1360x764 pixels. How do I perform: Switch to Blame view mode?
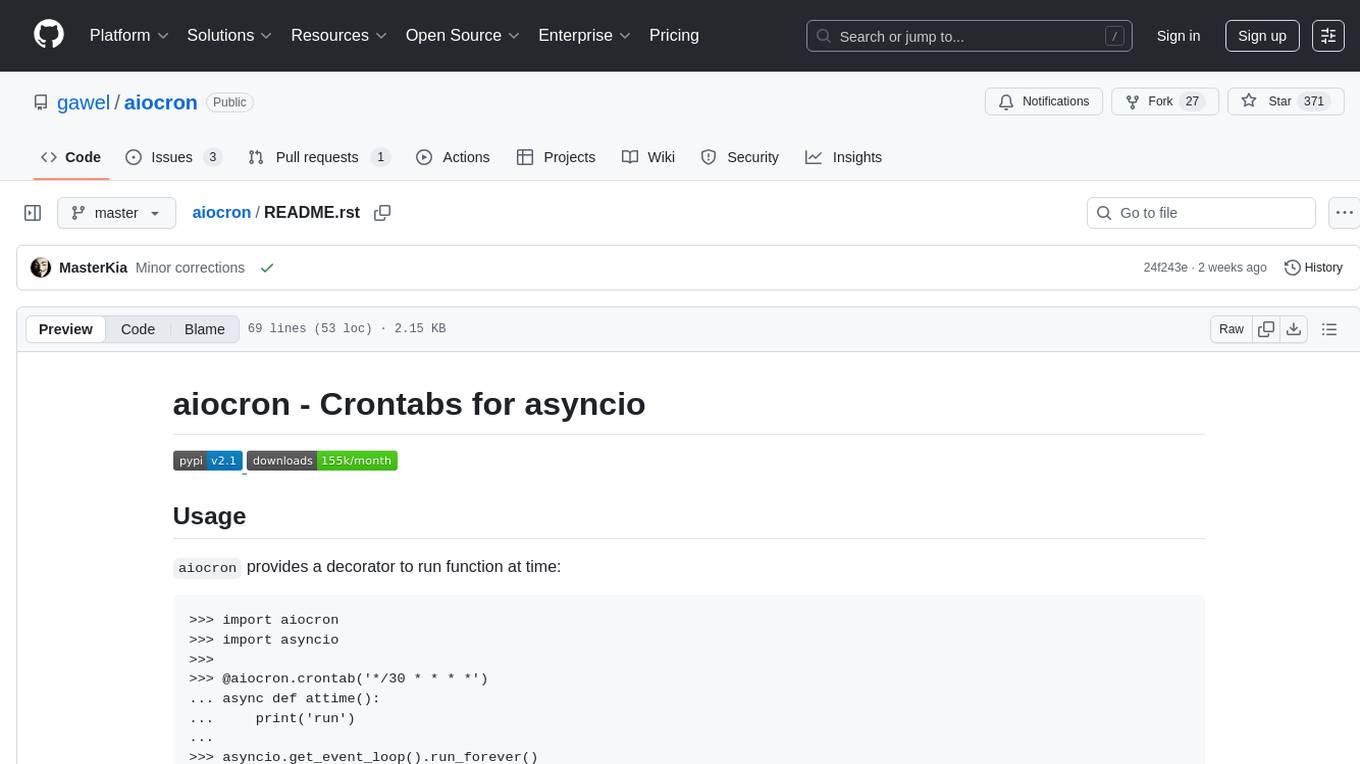(204, 329)
